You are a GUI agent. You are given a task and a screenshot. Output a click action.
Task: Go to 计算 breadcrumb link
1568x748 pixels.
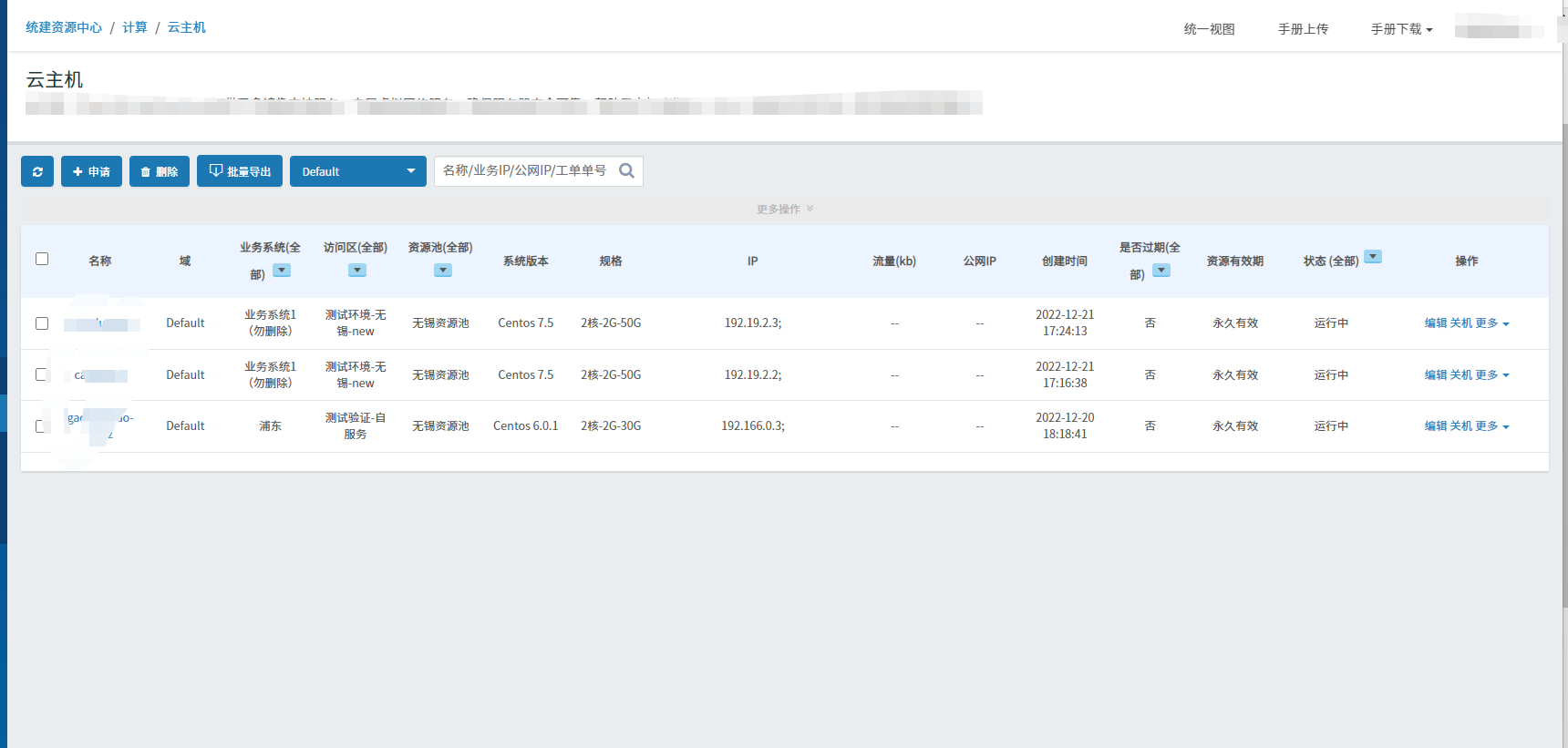135,27
